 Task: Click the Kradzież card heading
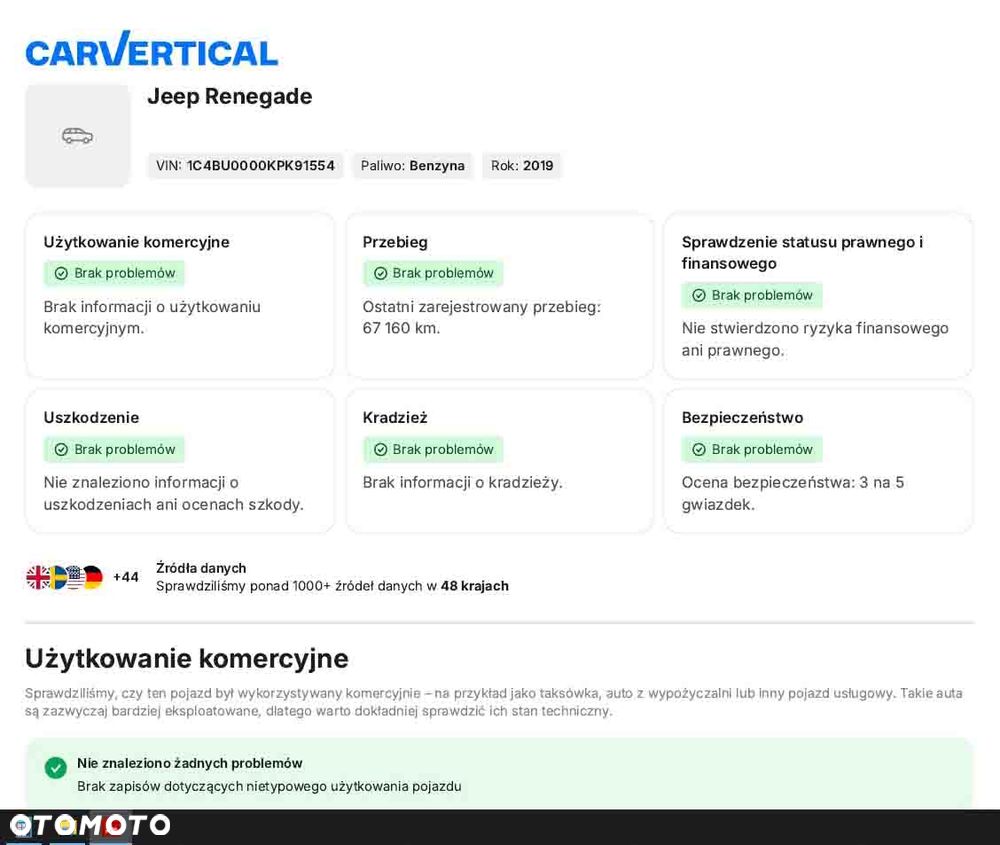pos(395,418)
